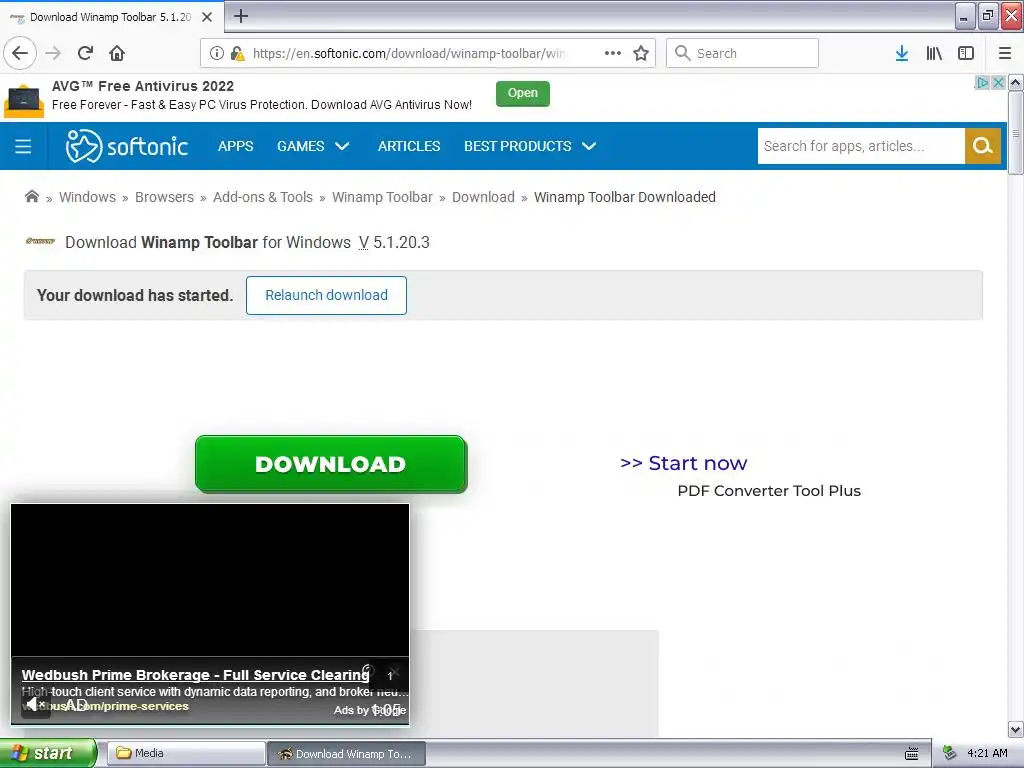Select Download Winamp taskbar button
The width and height of the screenshot is (1024, 768).
[x=347, y=754]
